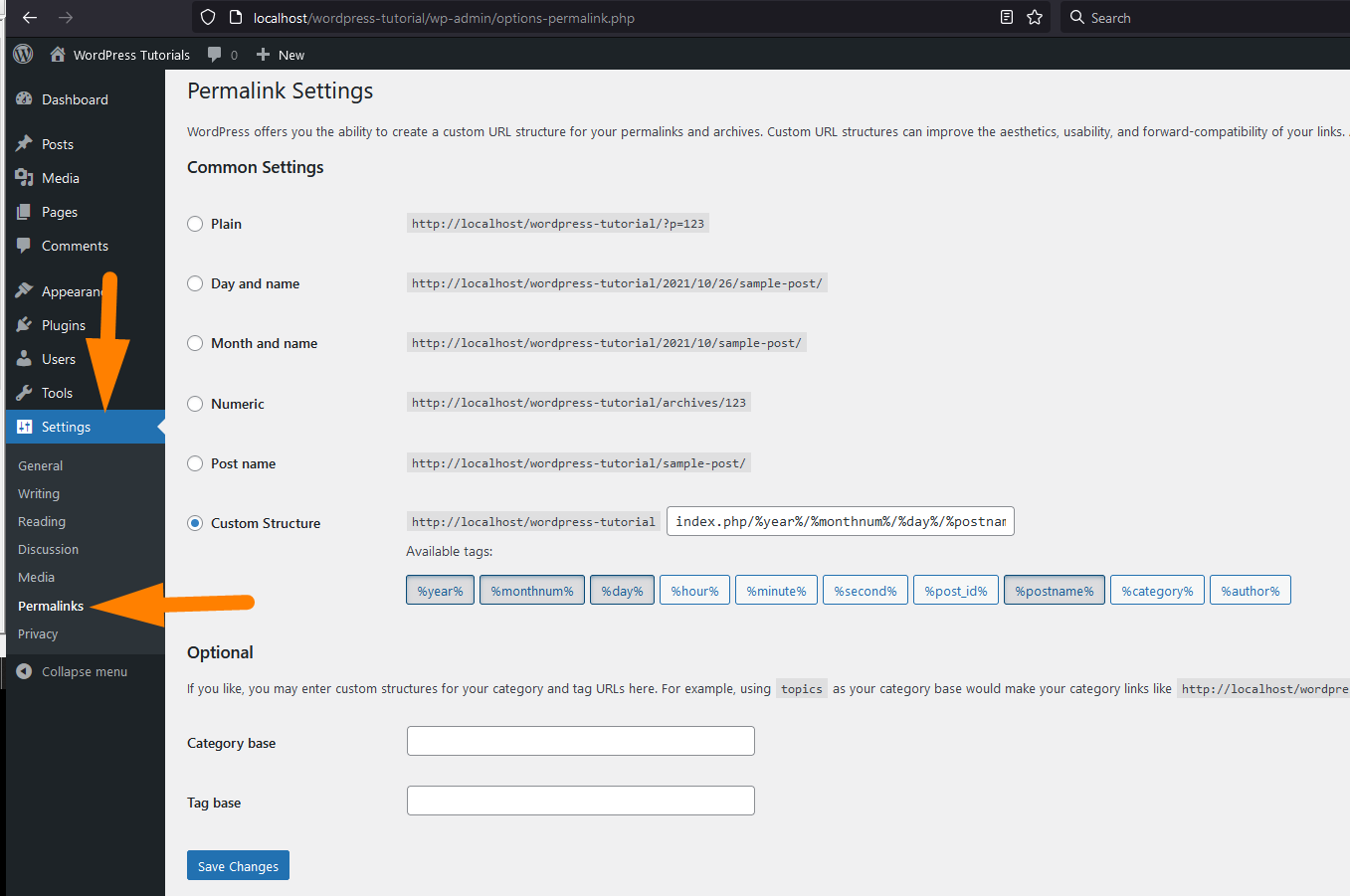Select the Posts pin icon in sidebar

coord(24,143)
